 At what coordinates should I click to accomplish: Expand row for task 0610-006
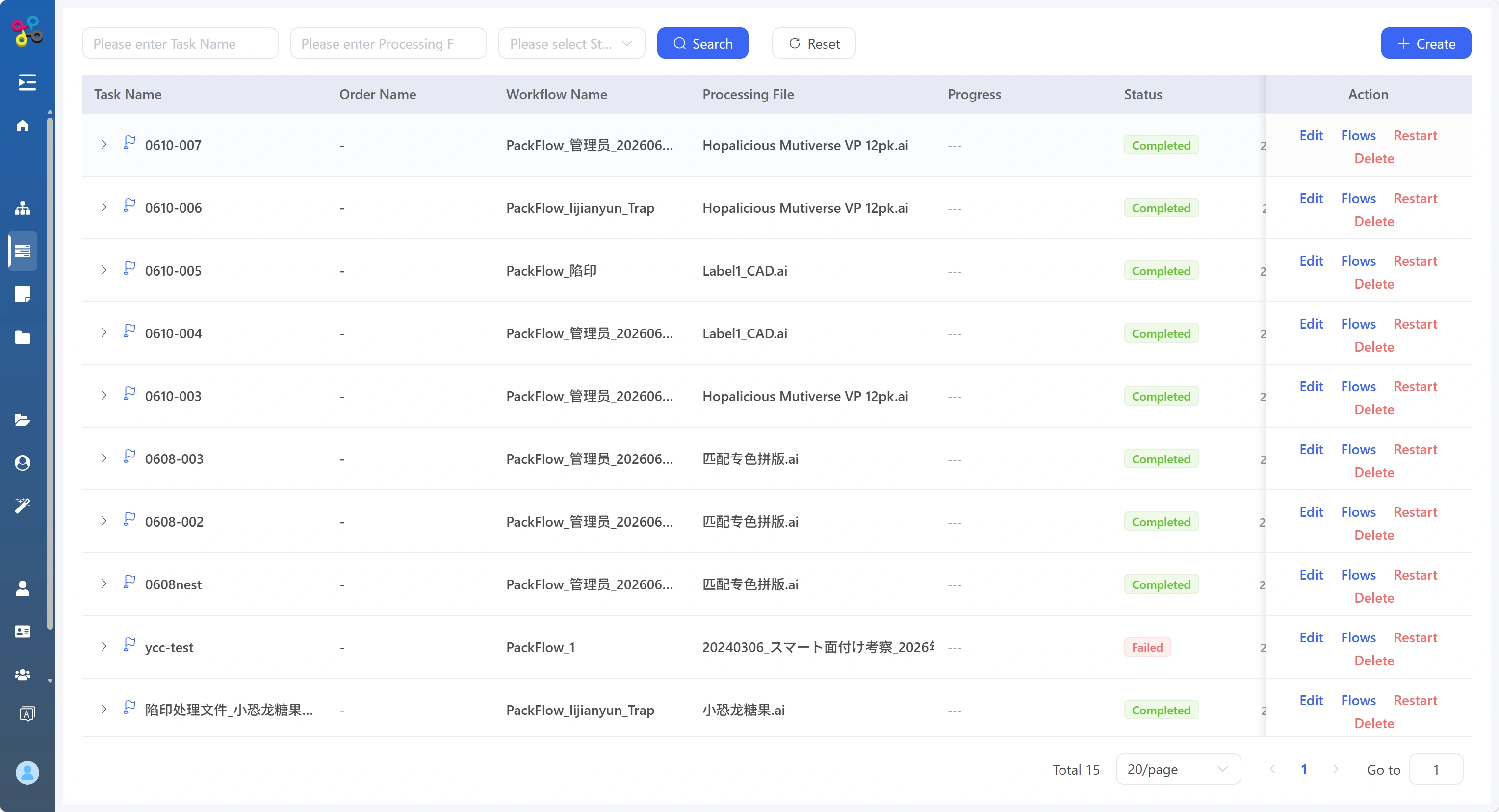pyautogui.click(x=103, y=207)
